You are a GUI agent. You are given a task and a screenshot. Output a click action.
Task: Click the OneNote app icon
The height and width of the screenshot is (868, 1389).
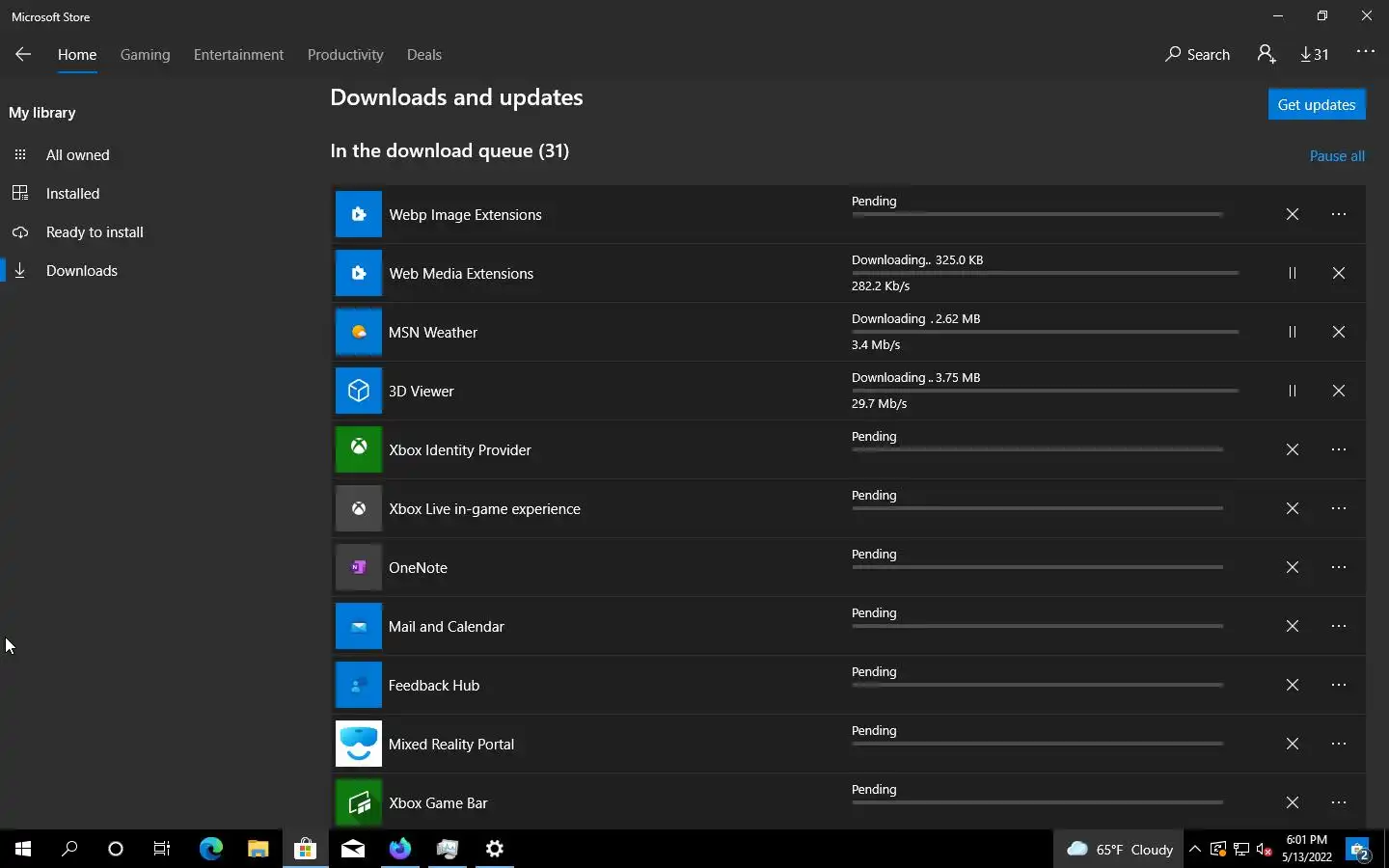[x=359, y=567]
